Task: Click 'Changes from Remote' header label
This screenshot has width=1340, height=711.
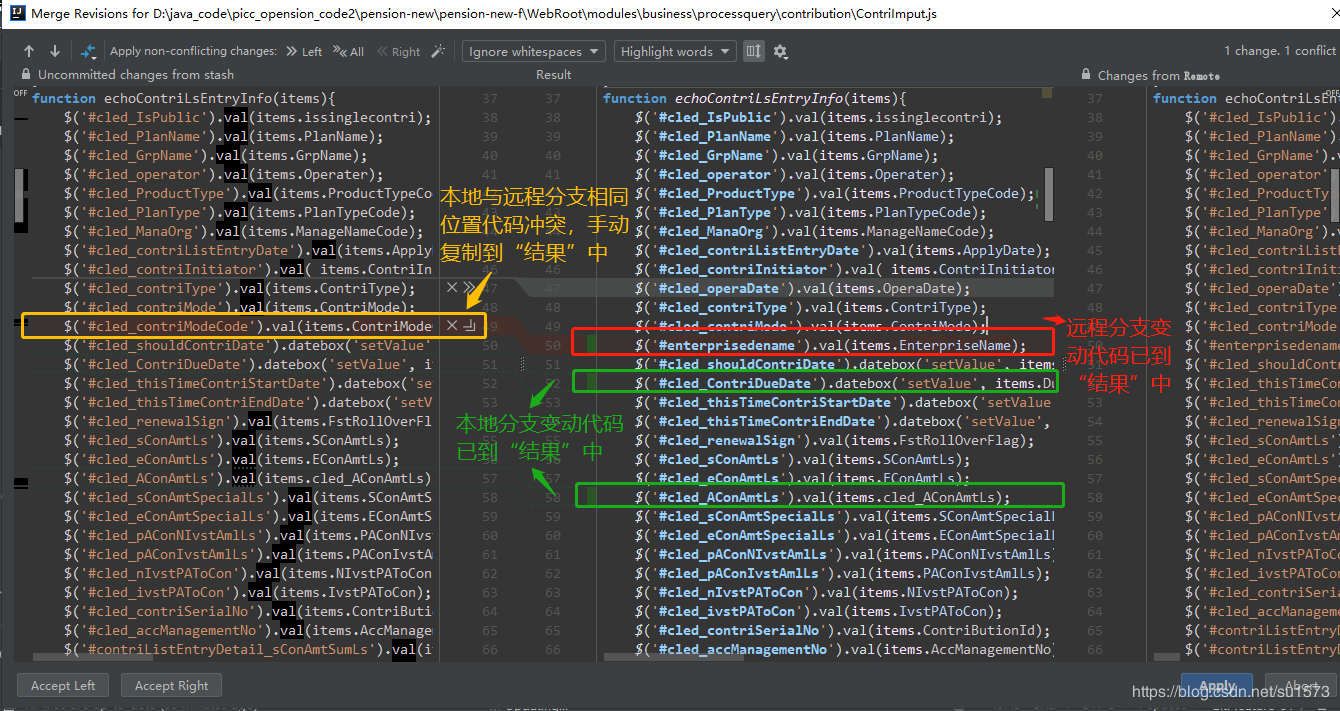Action: click(1159, 75)
